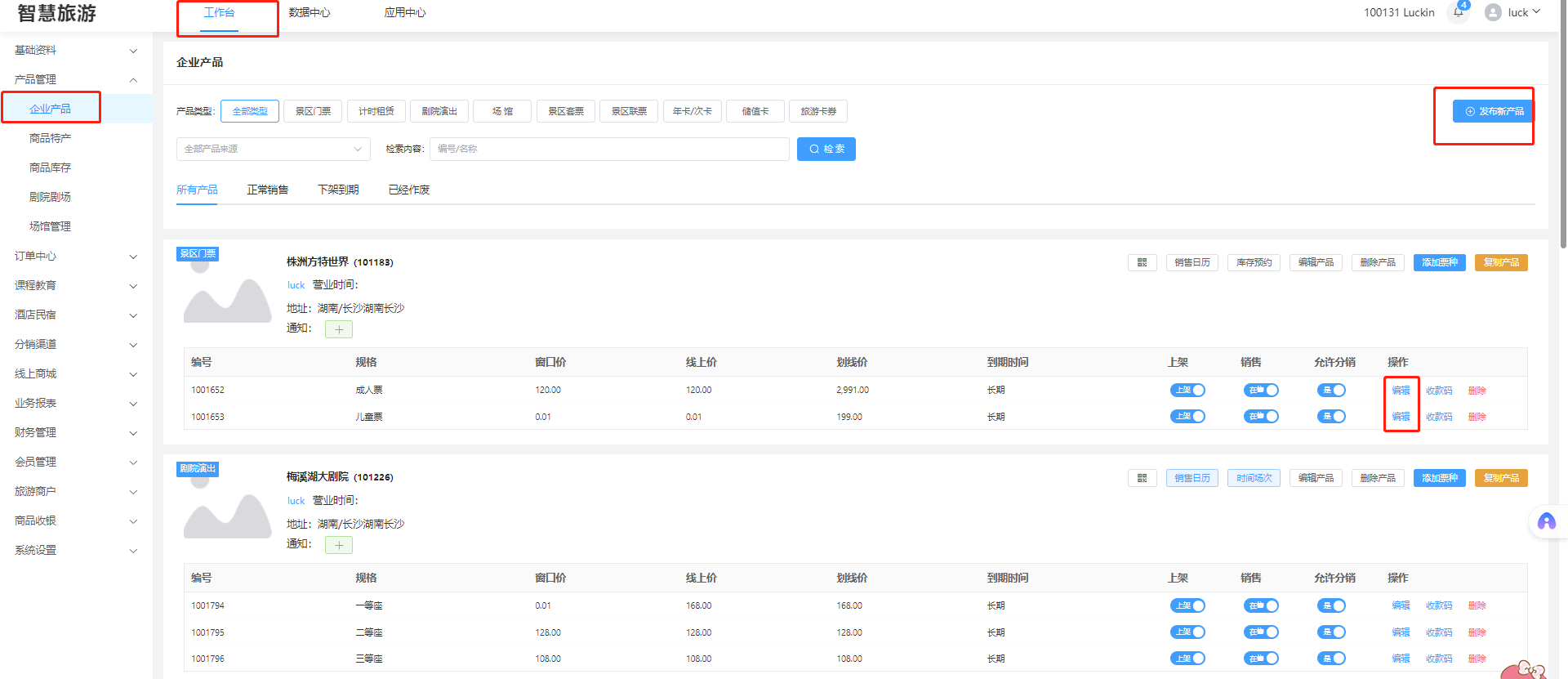The height and width of the screenshot is (679, 1568).
Task: Expand the 订单中心 sidebar menu
Action: 75,256
